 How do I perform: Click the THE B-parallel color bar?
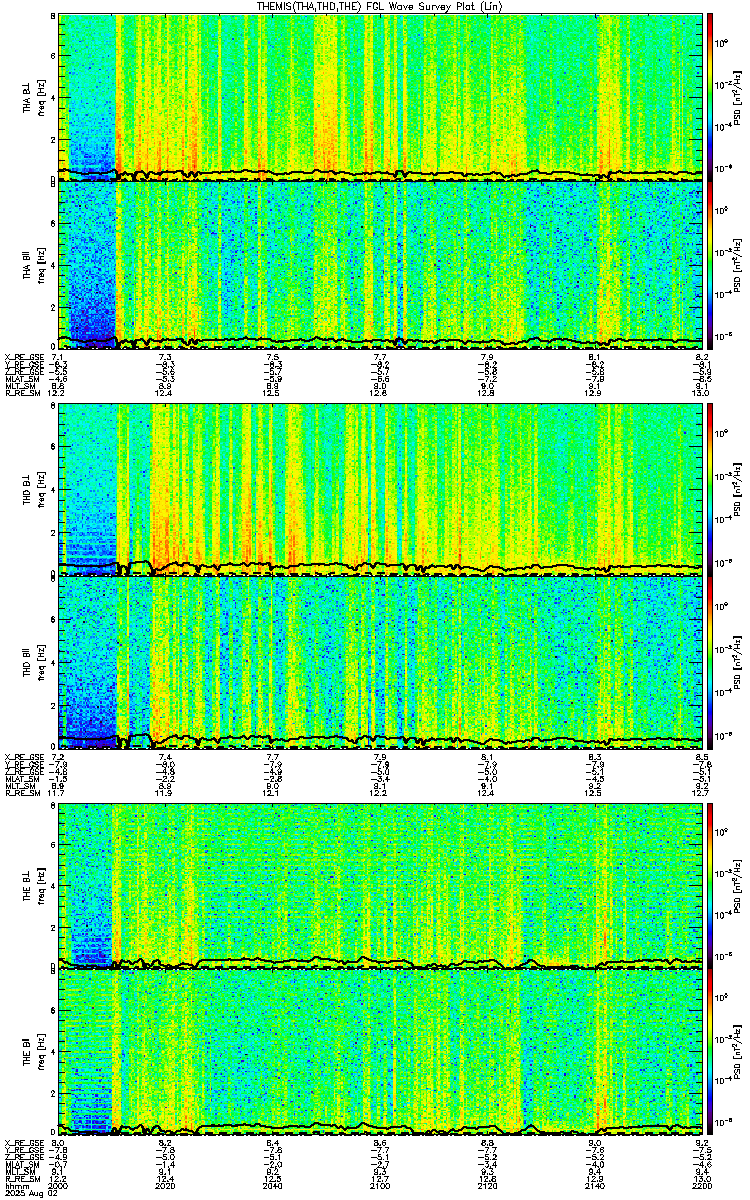click(709, 1053)
